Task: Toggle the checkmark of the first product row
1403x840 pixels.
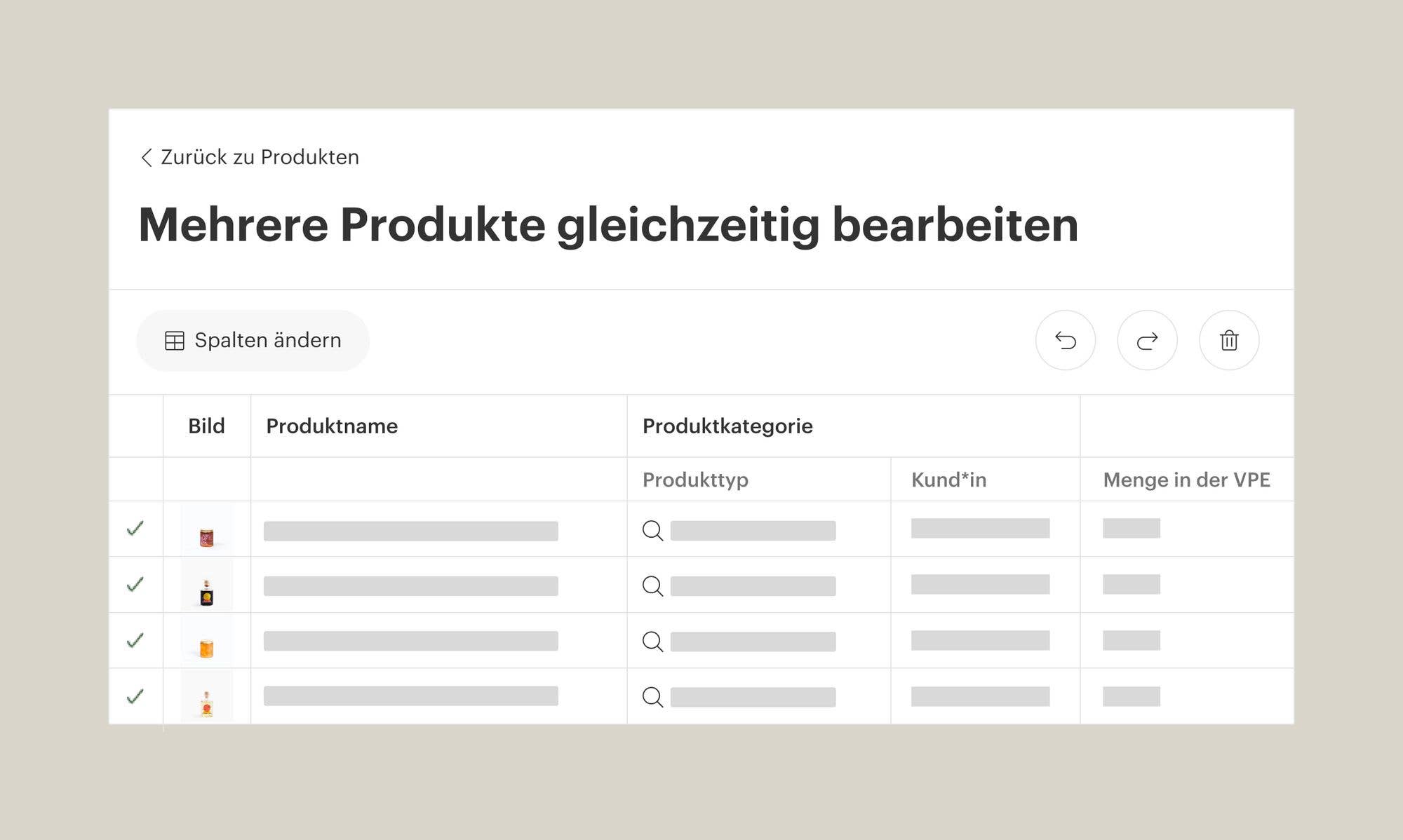Action: [x=135, y=528]
